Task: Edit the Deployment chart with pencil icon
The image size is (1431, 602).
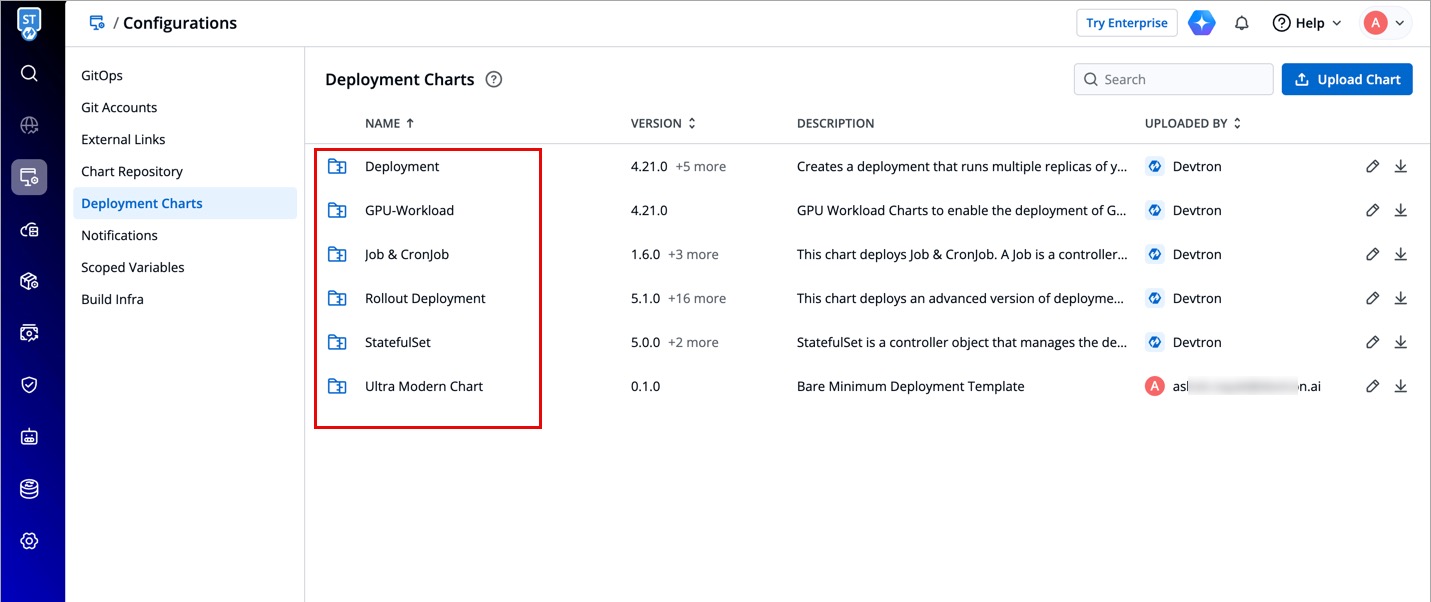Action: pos(1372,167)
